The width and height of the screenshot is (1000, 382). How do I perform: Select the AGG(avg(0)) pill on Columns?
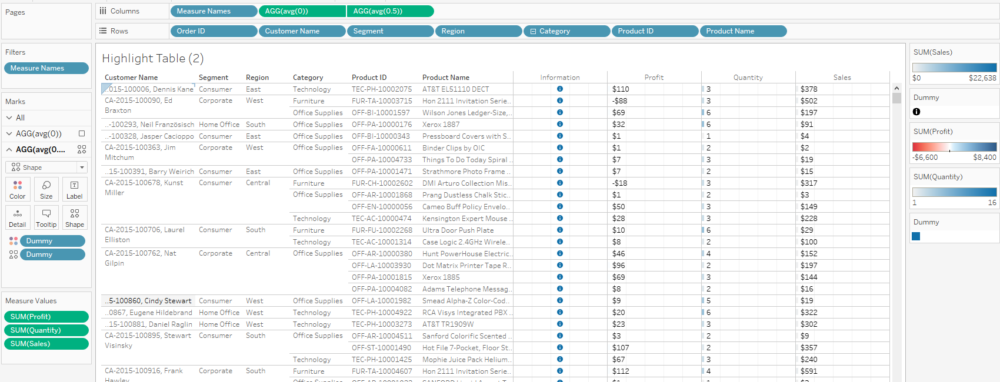(x=302, y=11)
